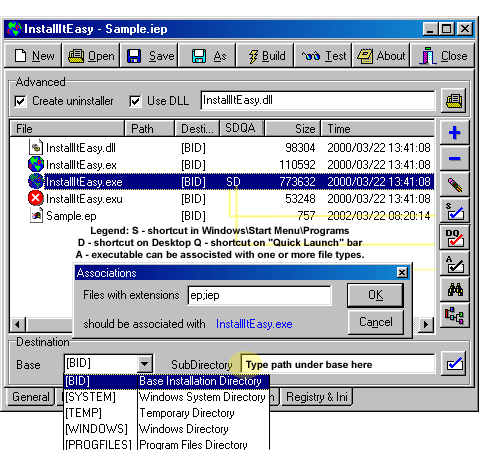Sort by File column header
The width and height of the screenshot is (479, 450).
[x=67, y=128]
